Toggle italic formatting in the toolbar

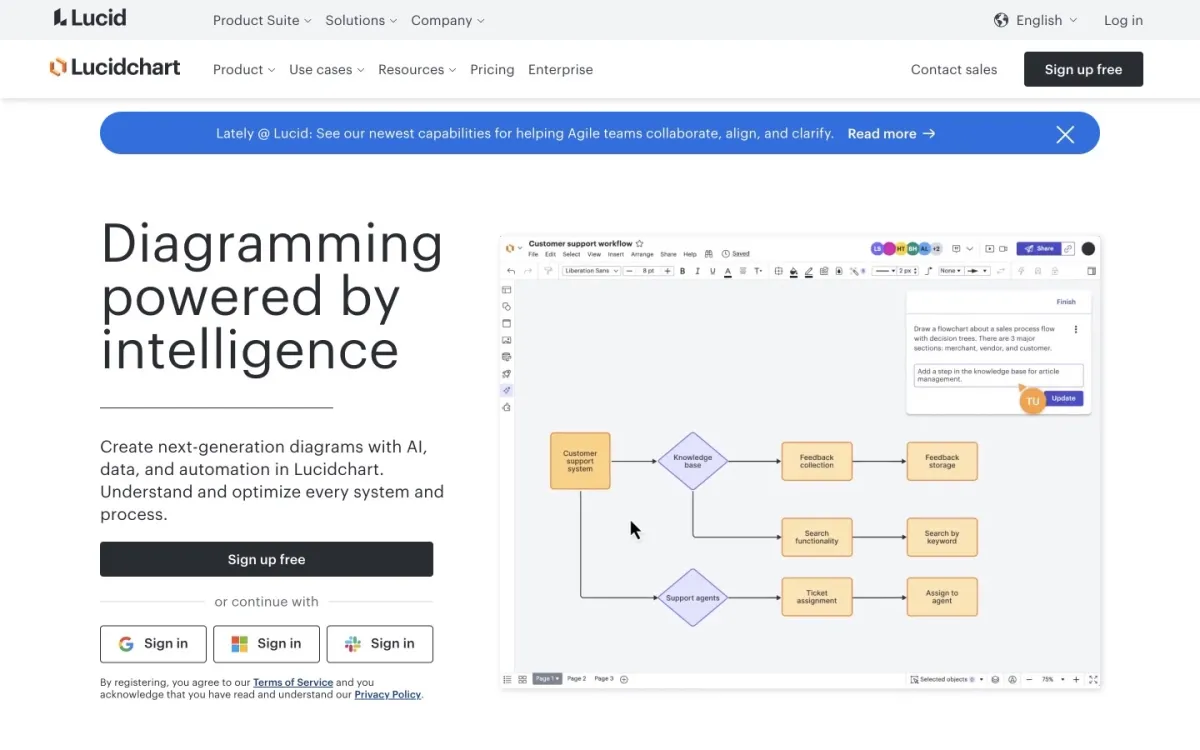click(x=698, y=270)
